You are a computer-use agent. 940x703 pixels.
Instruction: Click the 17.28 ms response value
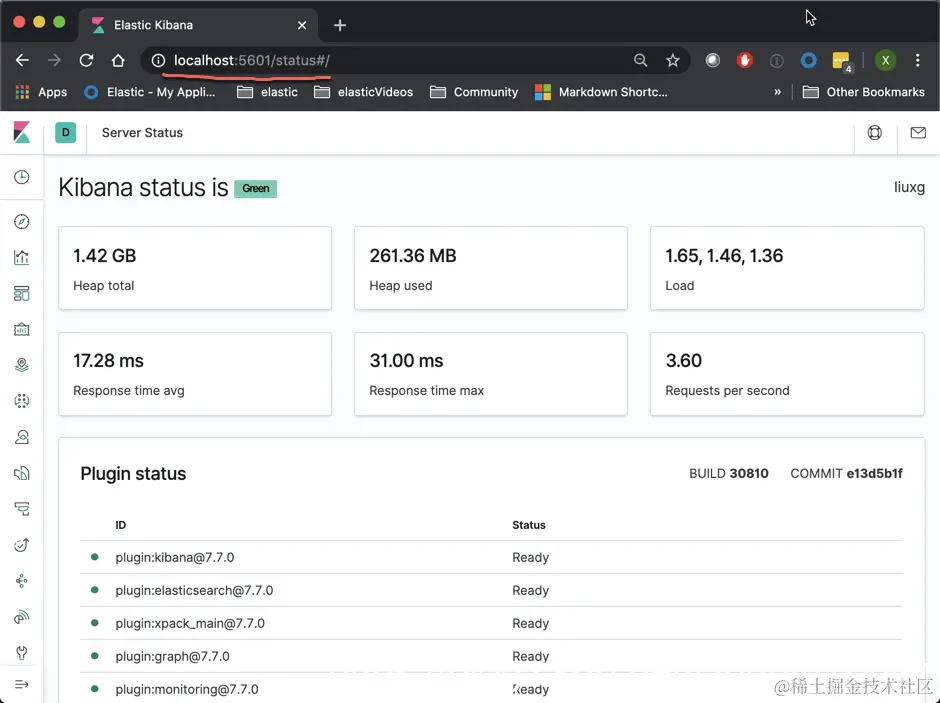pyautogui.click(x=109, y=361)
